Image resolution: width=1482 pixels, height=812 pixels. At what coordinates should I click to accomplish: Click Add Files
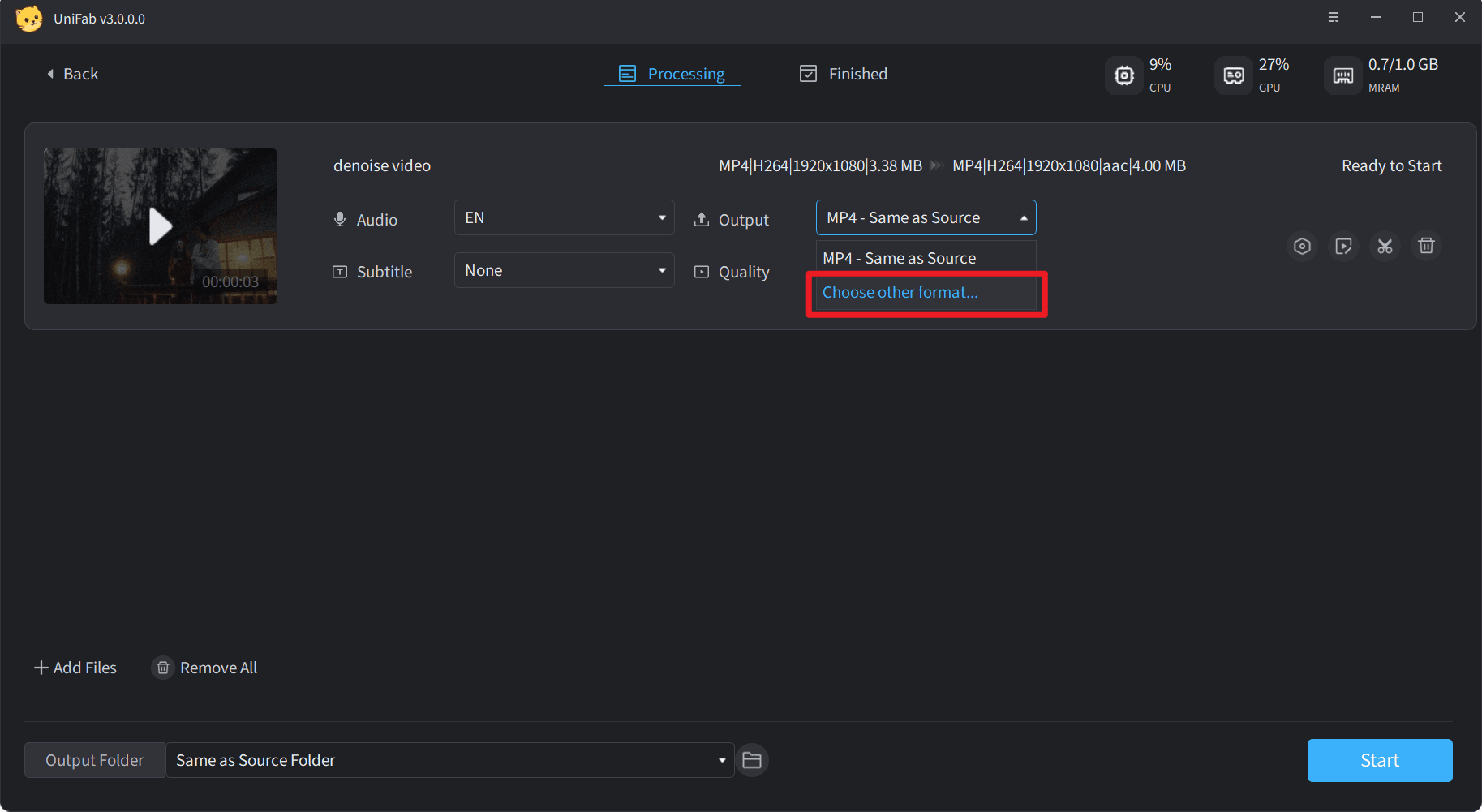click(x=75, y=668)
